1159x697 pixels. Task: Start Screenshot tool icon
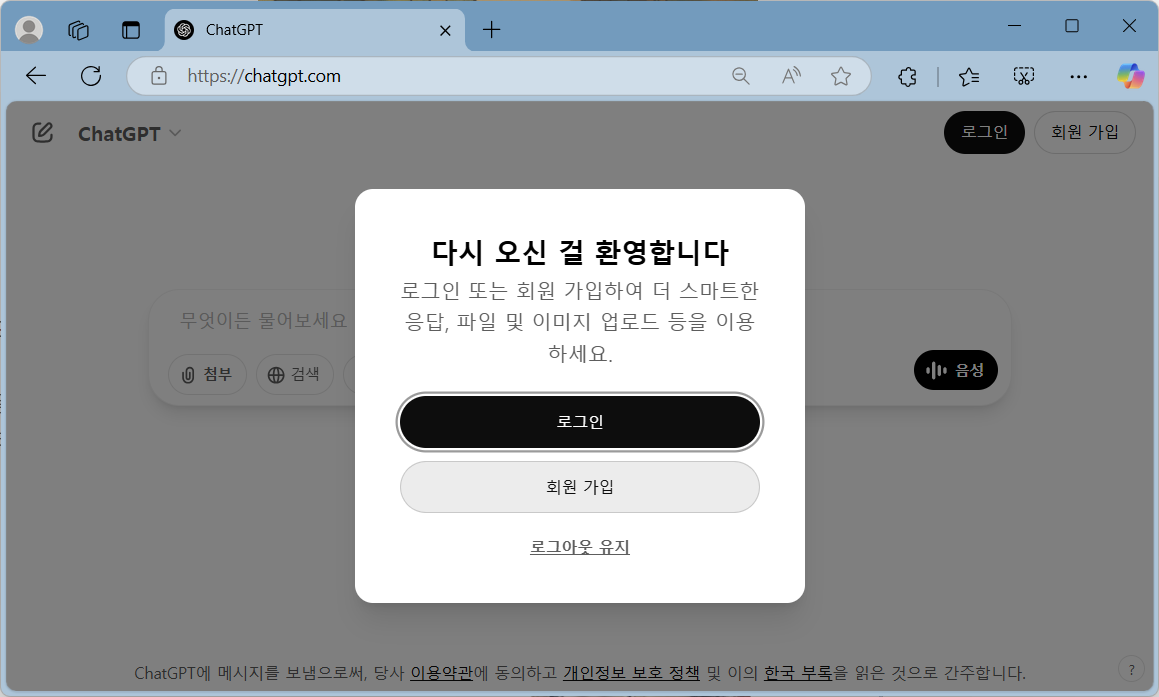[x=1024, y=76]
